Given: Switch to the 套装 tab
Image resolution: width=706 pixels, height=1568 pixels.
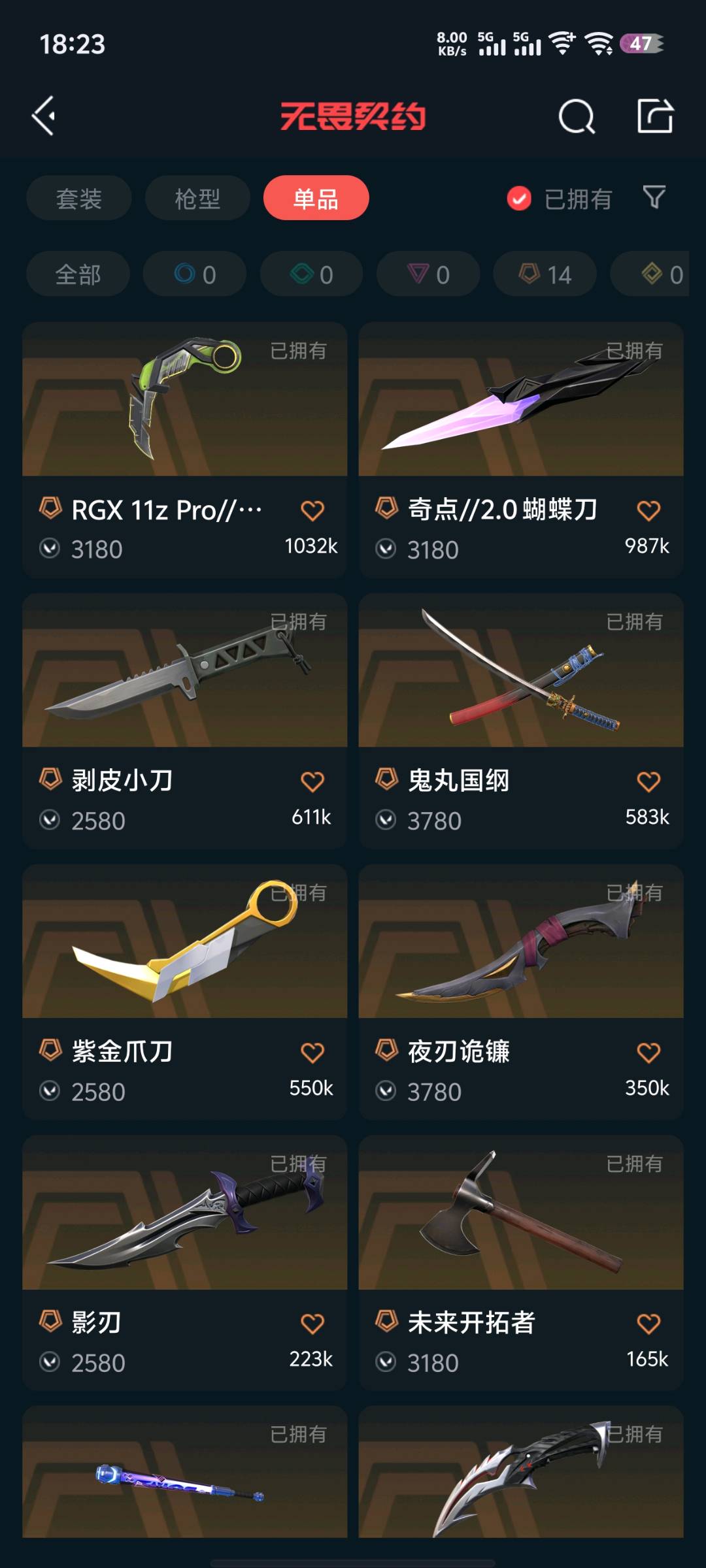Looking at the screenshot, I should click(x=79, y=198).
